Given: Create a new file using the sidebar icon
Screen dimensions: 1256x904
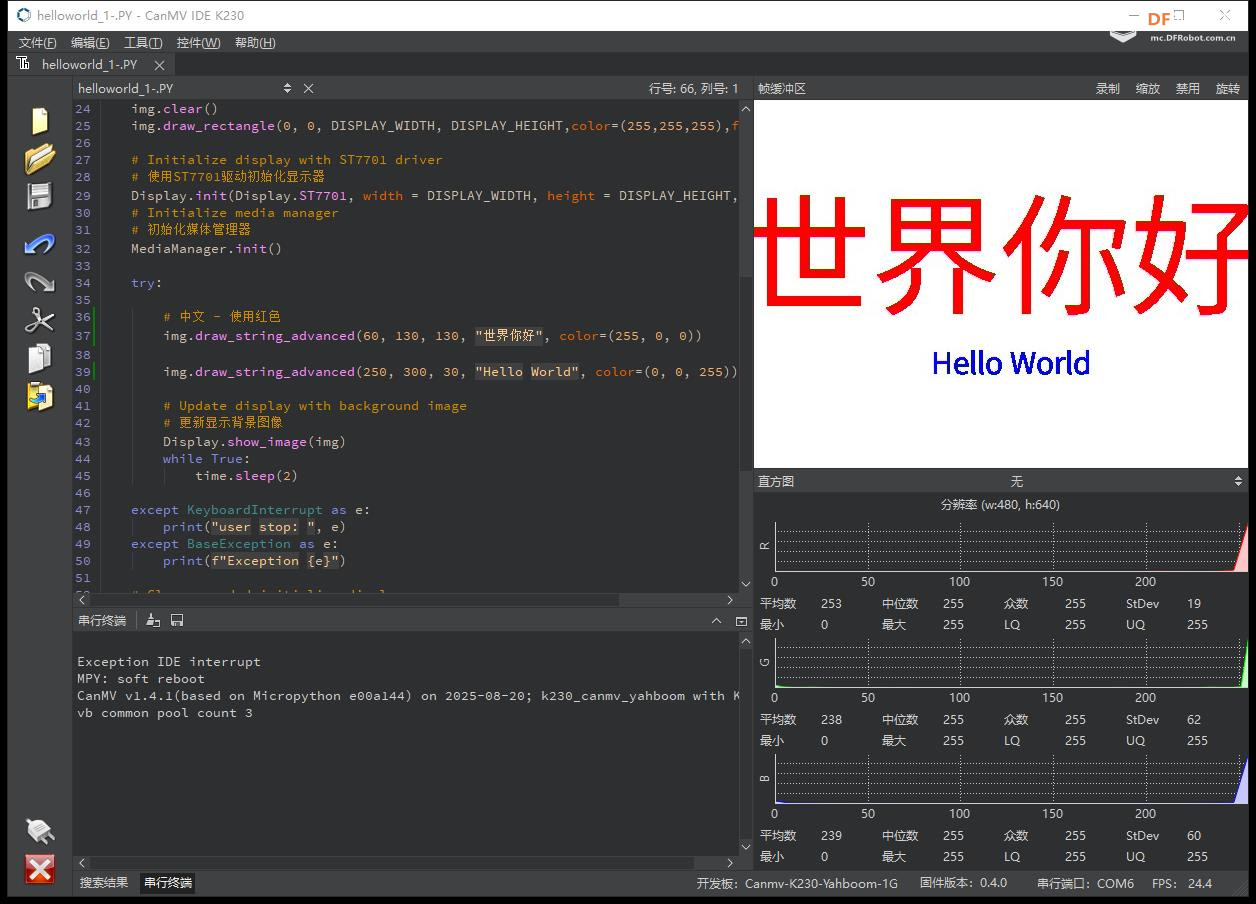Looking at the screenshot, I should [x=38, y=118].
